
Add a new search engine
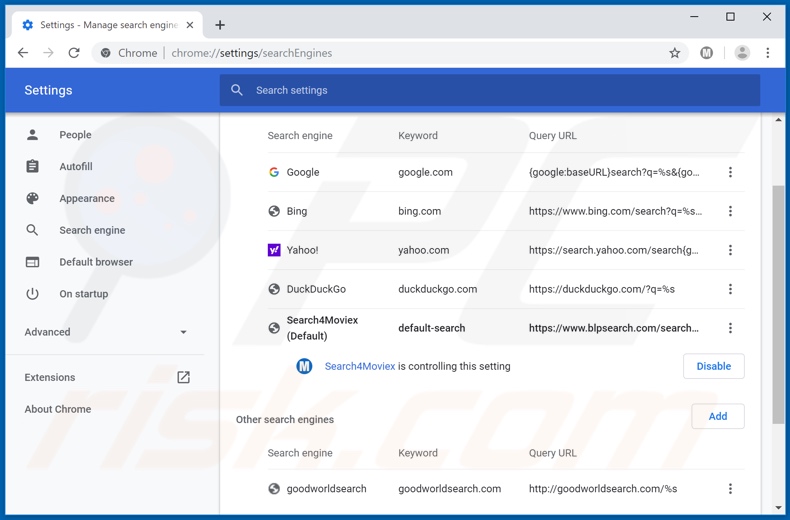coord(717,416)
